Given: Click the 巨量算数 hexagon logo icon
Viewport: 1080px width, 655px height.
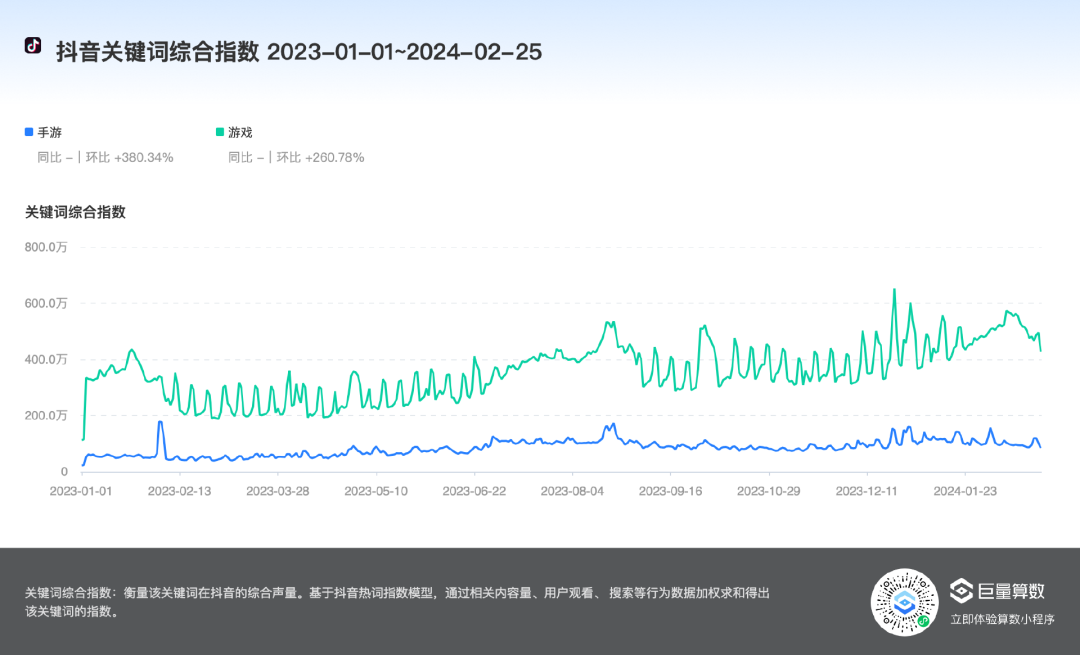Looking at the screenshot, I should click(961, 590).
